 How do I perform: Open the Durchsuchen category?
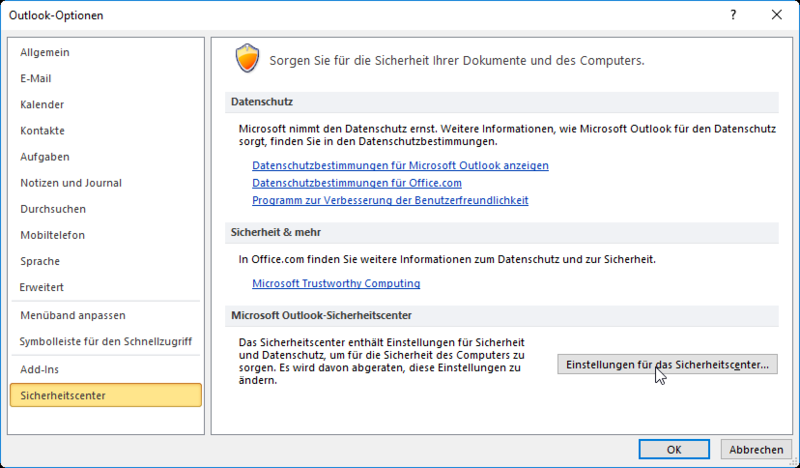(x=53, y=209)
